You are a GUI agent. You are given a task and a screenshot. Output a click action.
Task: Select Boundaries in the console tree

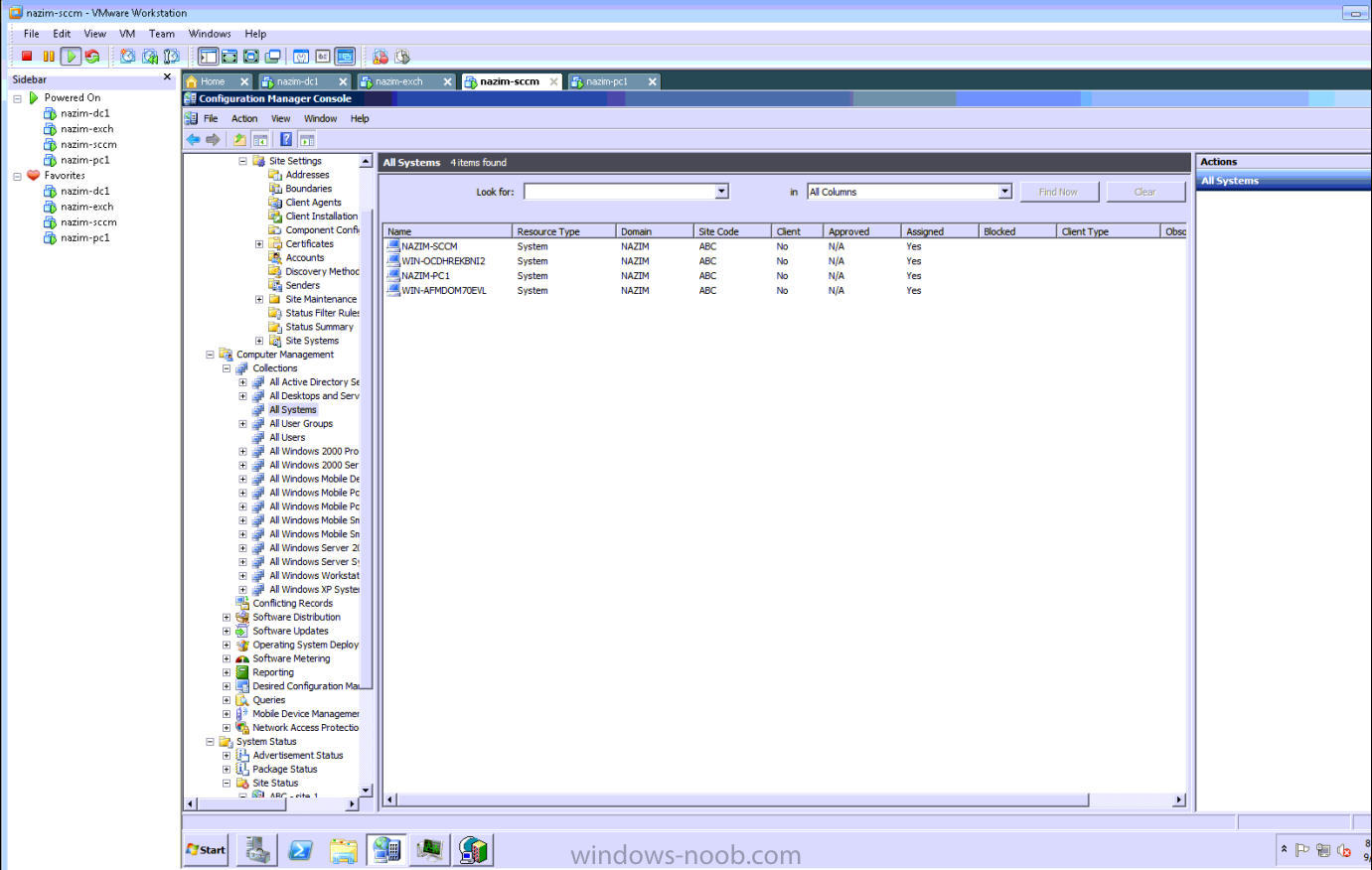click(x=308, y=189)
